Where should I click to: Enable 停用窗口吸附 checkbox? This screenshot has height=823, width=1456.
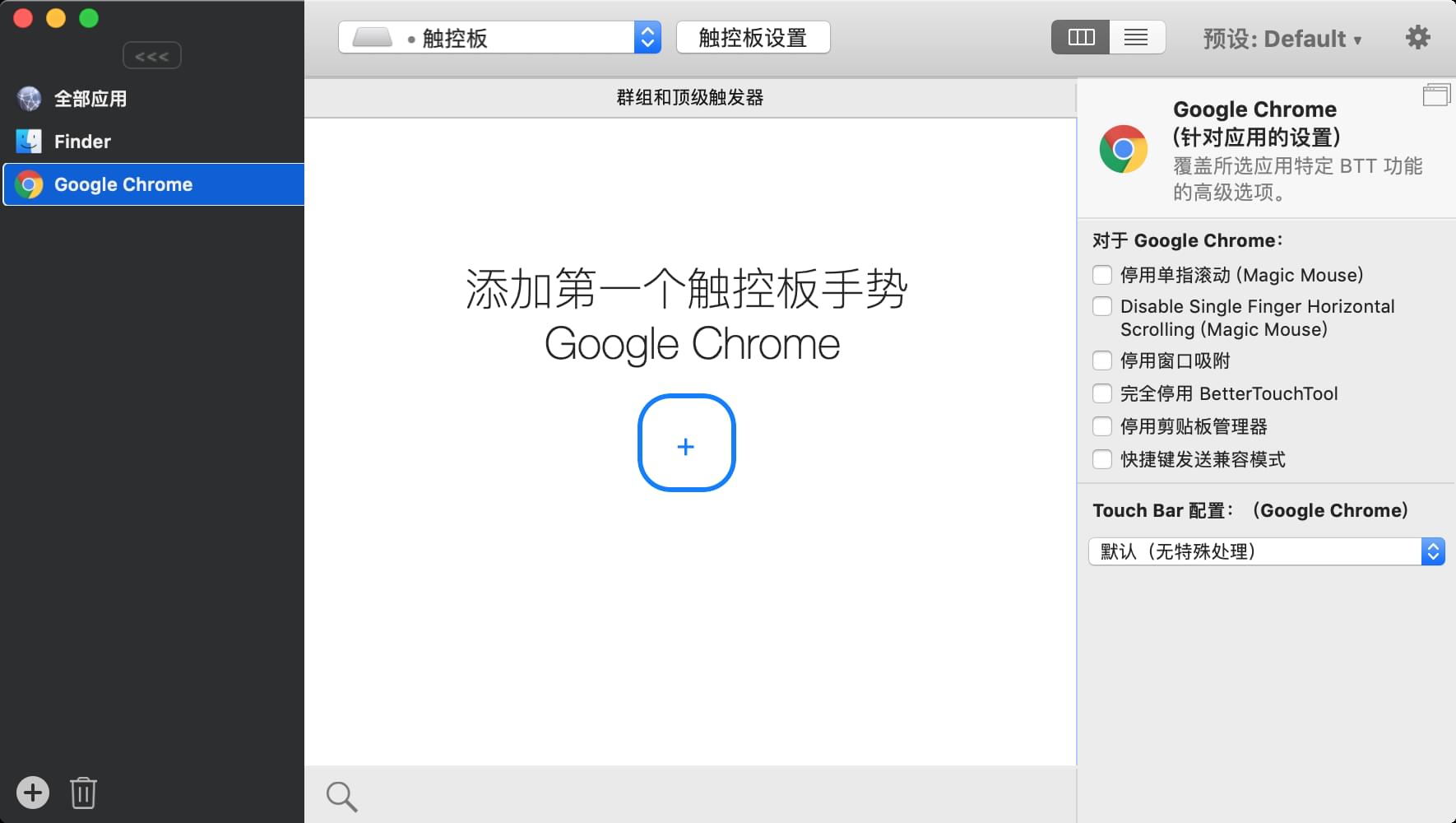(1102, 360)
